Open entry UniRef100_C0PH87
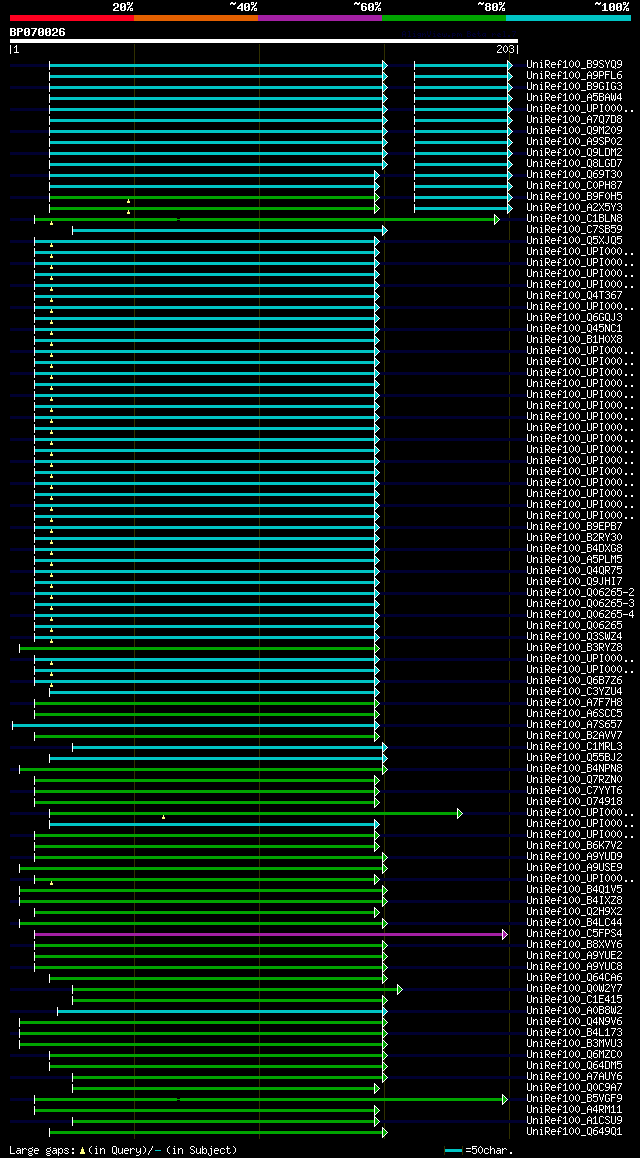Screen dimensions: 640x1158 pyautogui.click(x=574, y=185)
